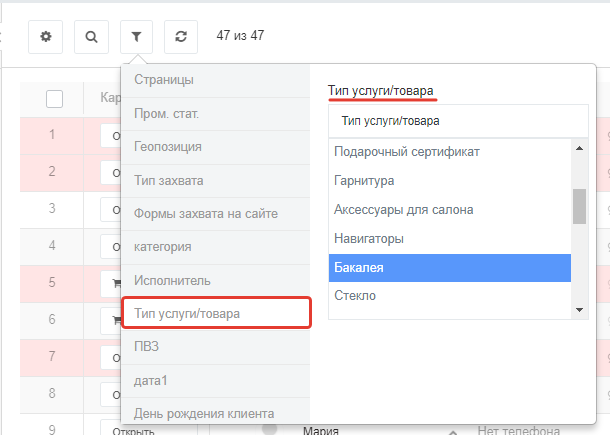Open the Геопозиция filter category
Image resolution: width=610 pixels, height=435 pixels.
click(x=216, y=147)
